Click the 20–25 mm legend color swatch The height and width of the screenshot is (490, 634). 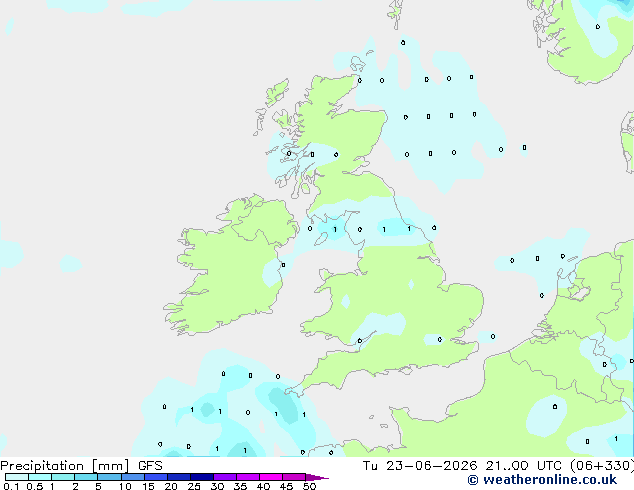[178, 477]
